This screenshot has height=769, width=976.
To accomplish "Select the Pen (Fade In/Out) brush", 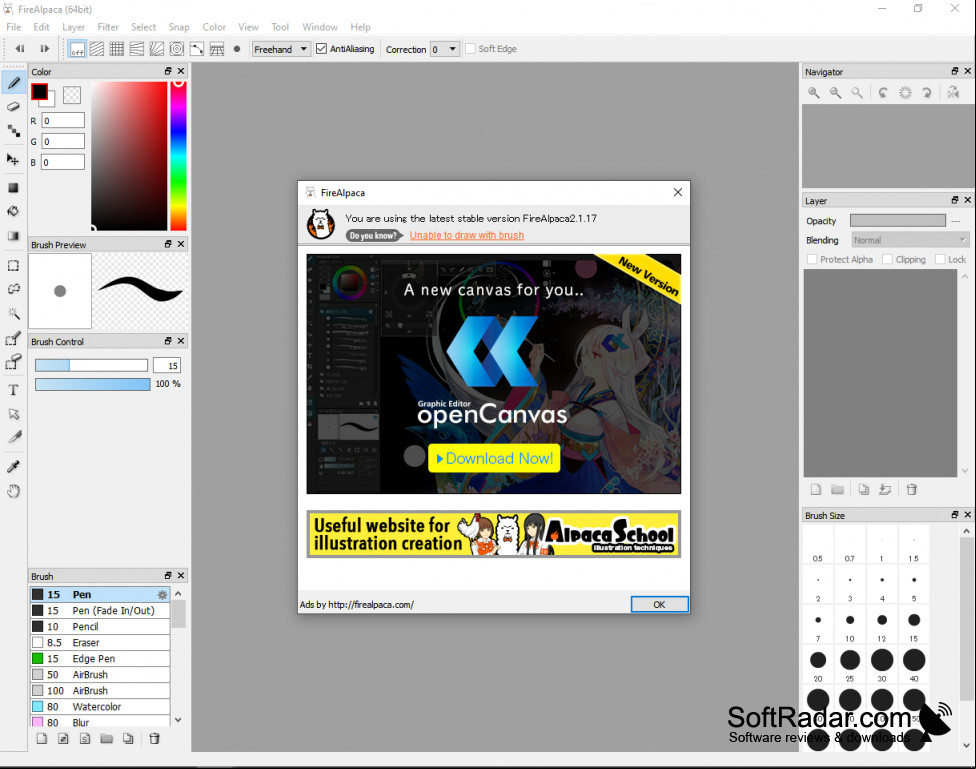I will click(x=100, y=611).
